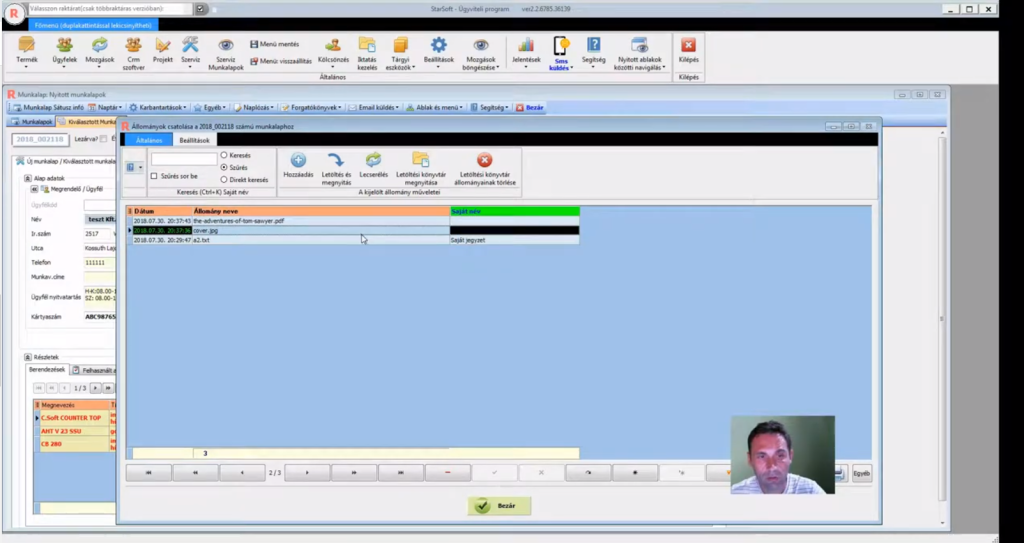This screenshot has width=1024, height=543.
Task: Enable the Szűrés sor be checkbox
Action: [x=154, y=176]
